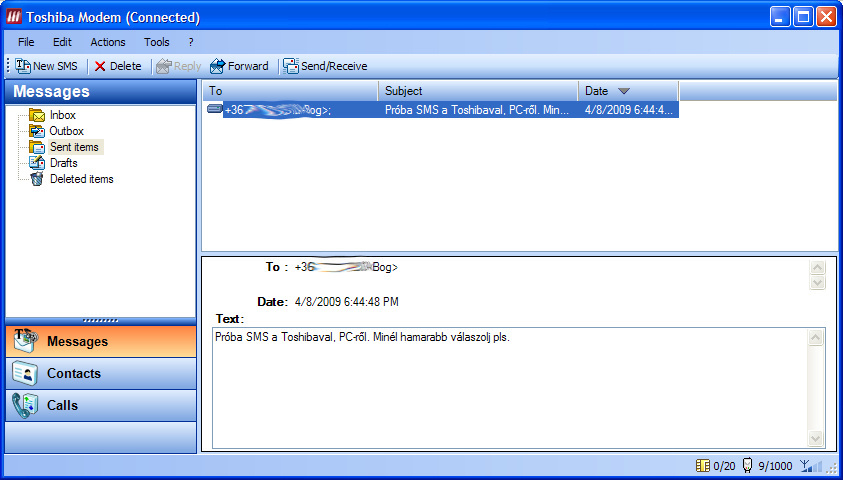Select the Outbox folder icon
The width and height of the screenshot is (843, 480).
(x=37, y=131)
